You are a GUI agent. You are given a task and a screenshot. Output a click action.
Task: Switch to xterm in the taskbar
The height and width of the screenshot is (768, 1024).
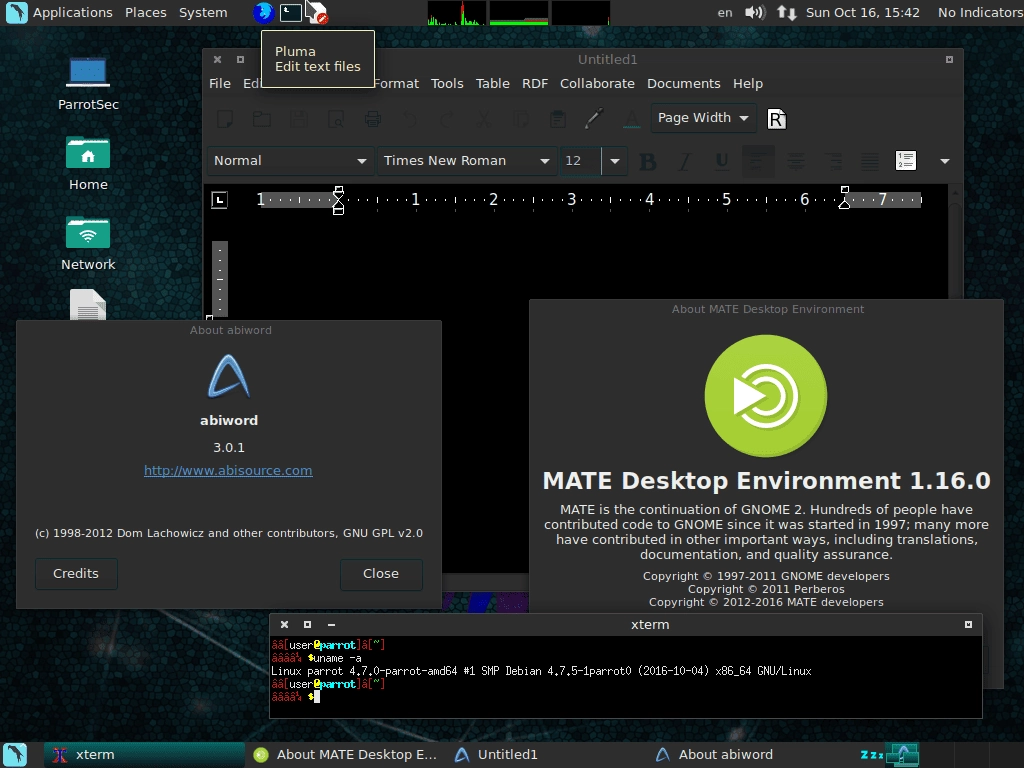(x=144, y=755)
